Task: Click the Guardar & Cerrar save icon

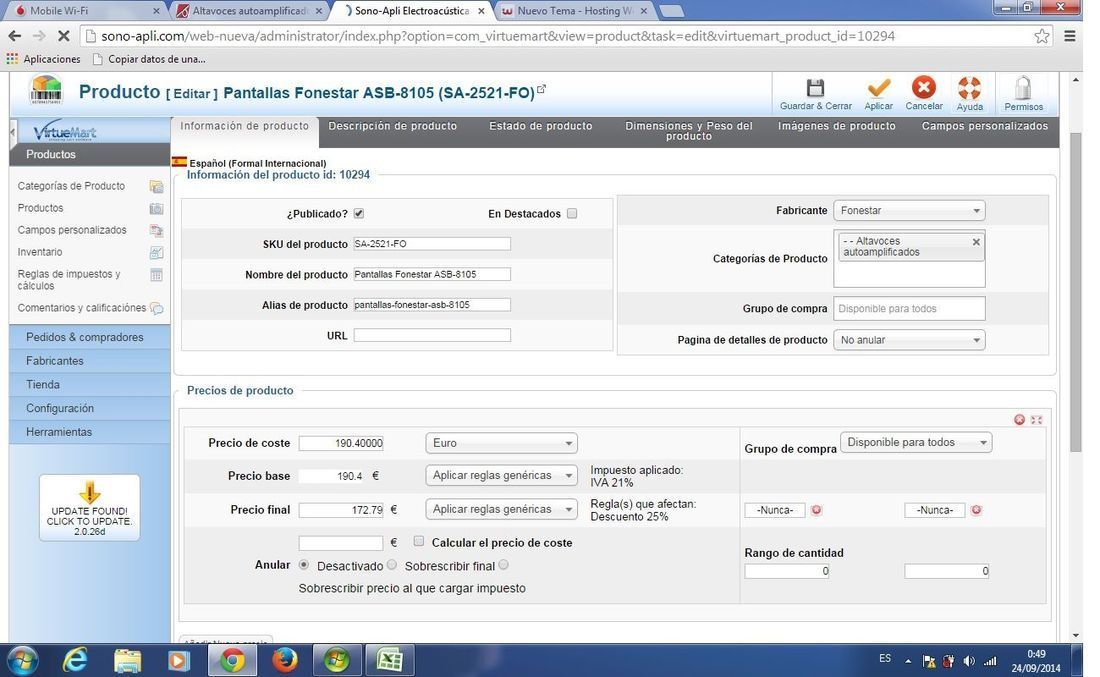Action: tap(815, 88)
